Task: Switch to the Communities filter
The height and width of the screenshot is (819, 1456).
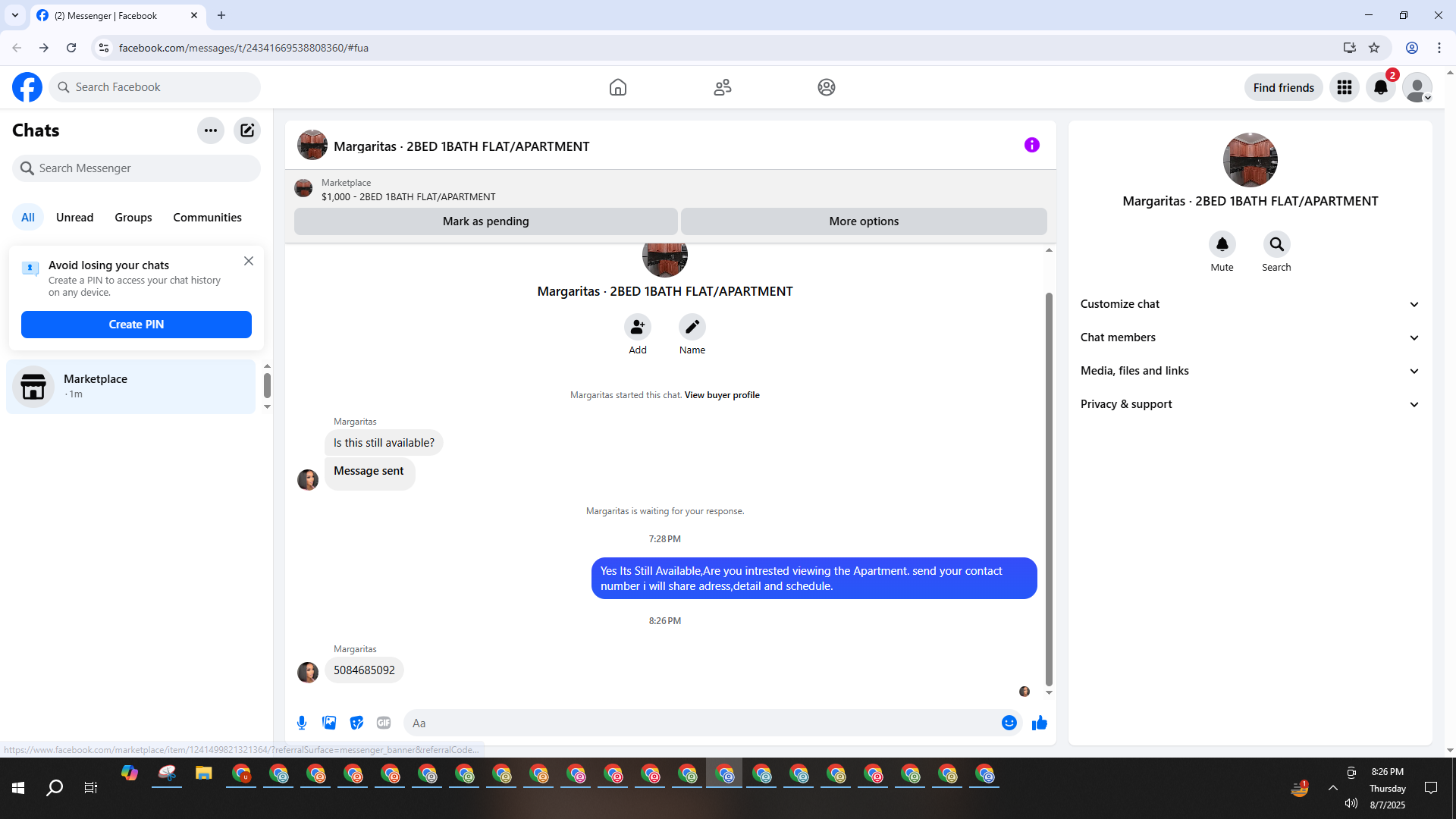Action: tap(207, 218)
